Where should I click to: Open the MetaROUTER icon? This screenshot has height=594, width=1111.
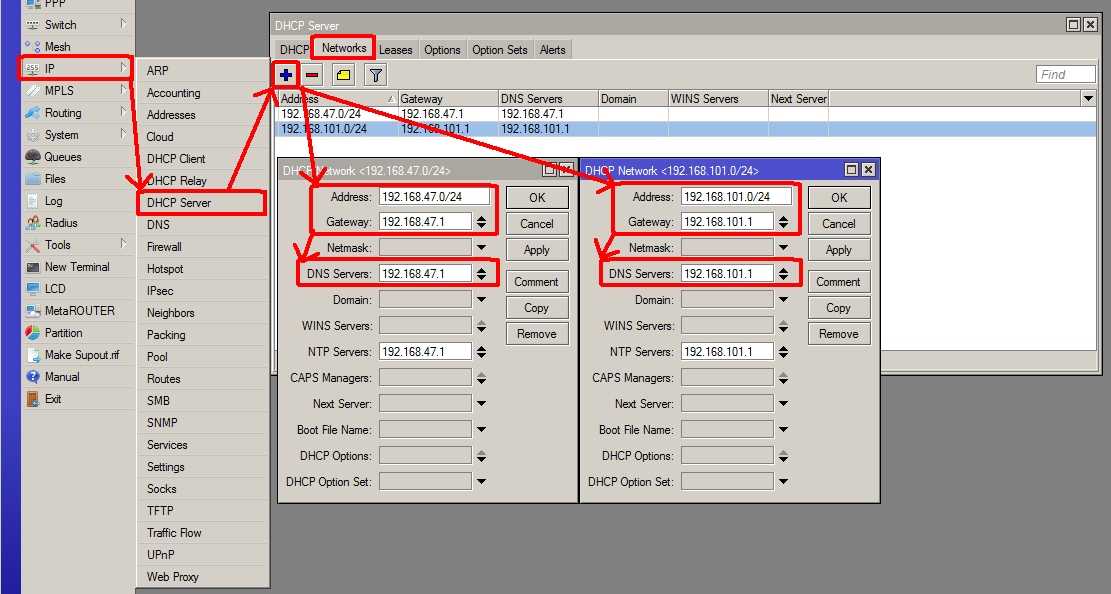pos(33,311)
